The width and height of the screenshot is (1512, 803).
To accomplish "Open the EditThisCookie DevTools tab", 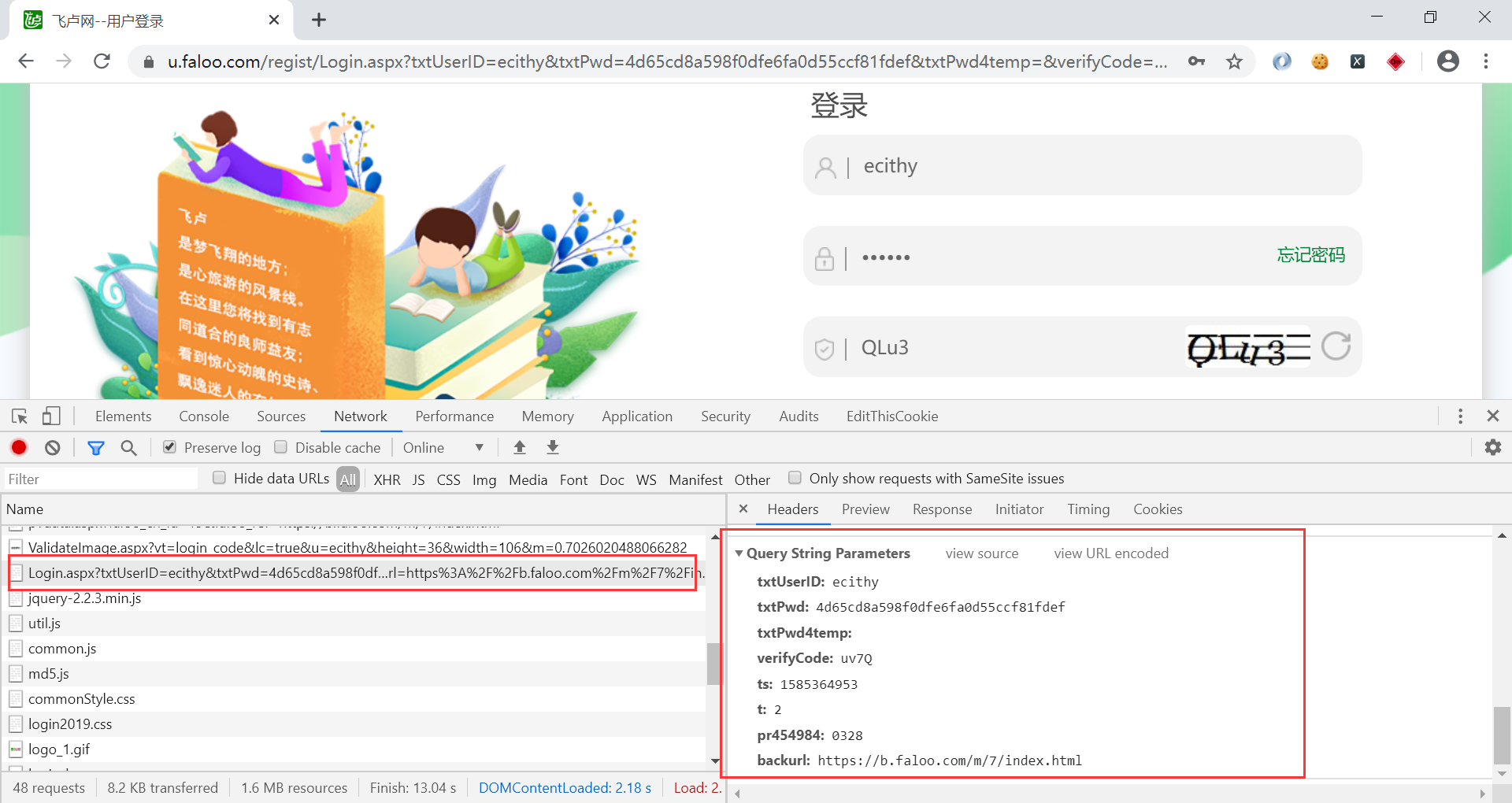I will [892, 416].
